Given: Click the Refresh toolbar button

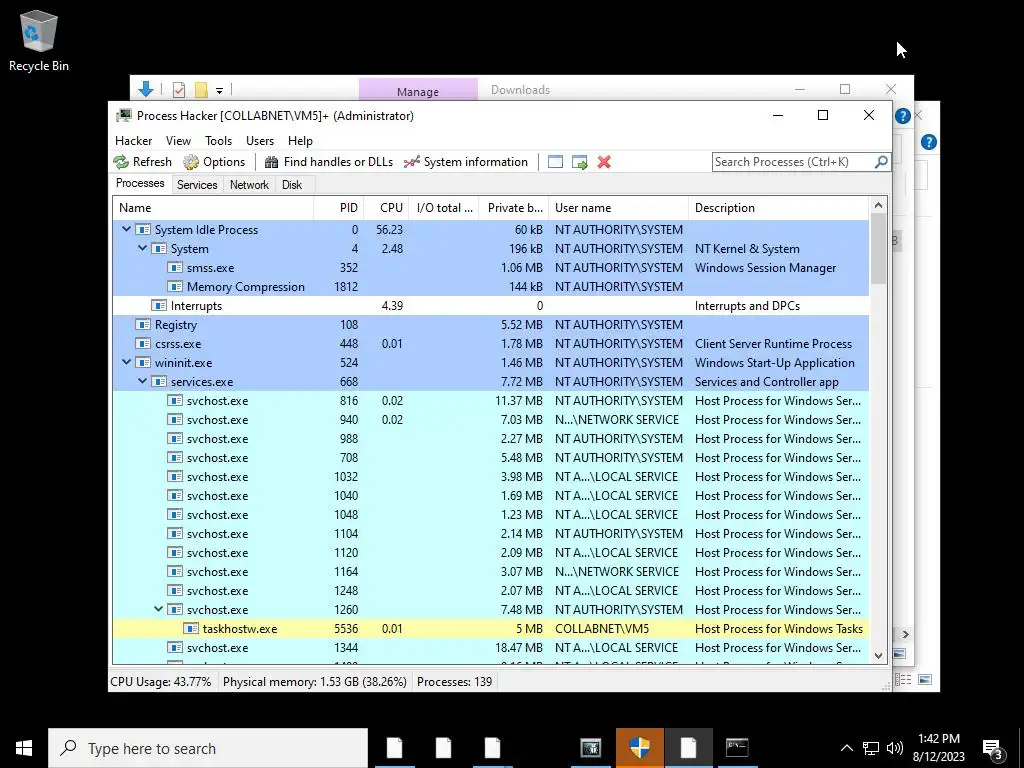Looking at the screenshot, I should pos(142,162).
